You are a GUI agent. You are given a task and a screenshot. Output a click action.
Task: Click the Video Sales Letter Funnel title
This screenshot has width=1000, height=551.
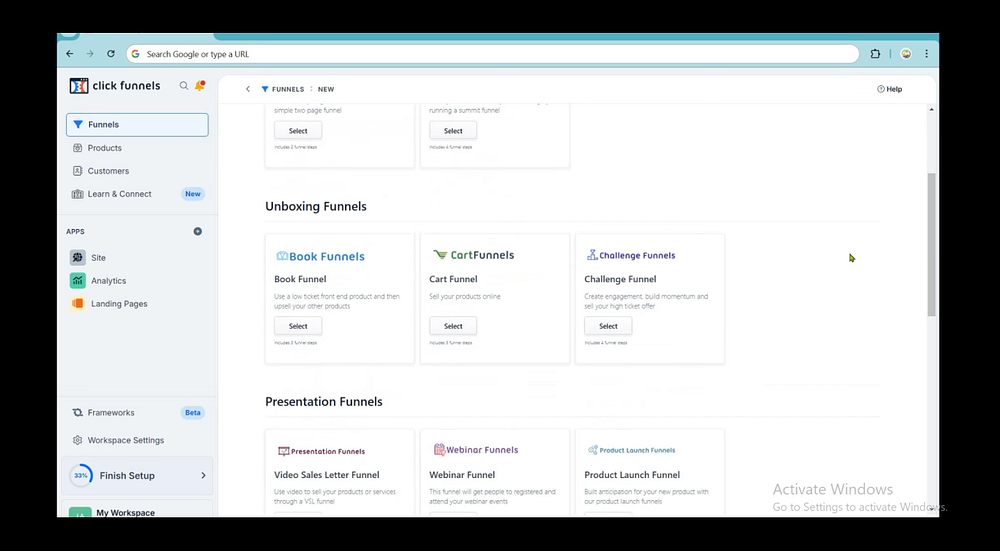[327, 475]
